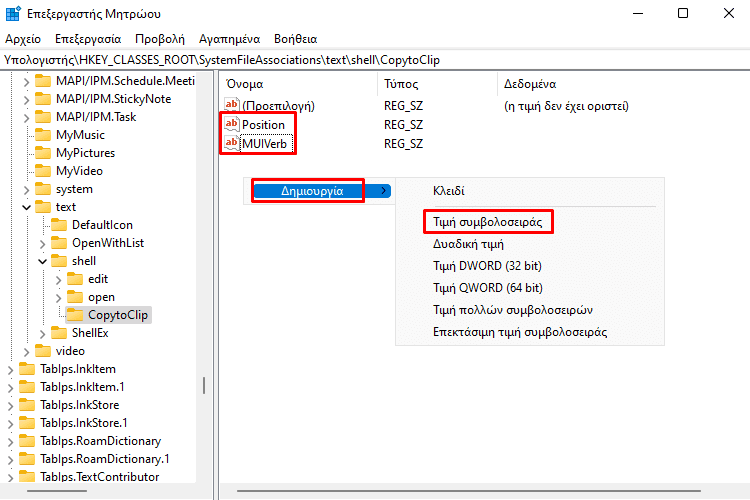Open the Προβολή menu
Viewport: 750px width, 500px height.
pos(160,39)
